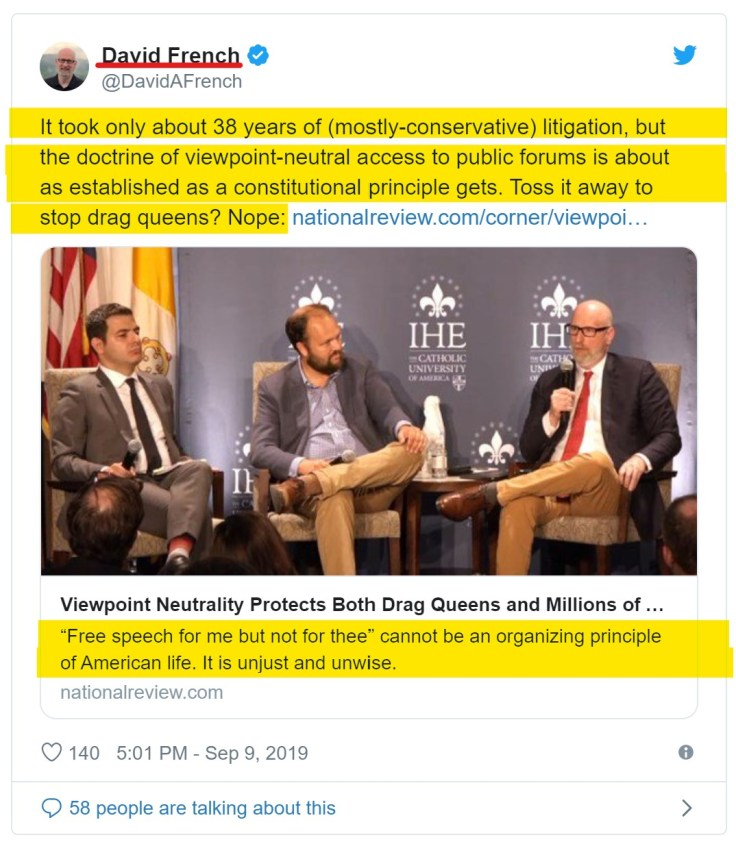The height and width of the screenshot is (844, 736).
Task: Click the panel discussion photo thumbnail
Action: (368, 410)
